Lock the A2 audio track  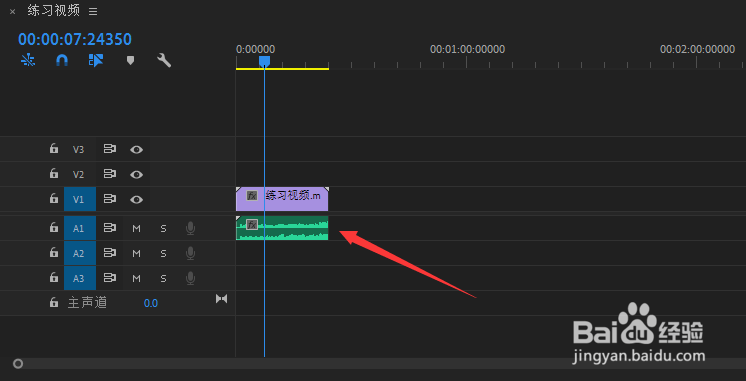(54, 253)
